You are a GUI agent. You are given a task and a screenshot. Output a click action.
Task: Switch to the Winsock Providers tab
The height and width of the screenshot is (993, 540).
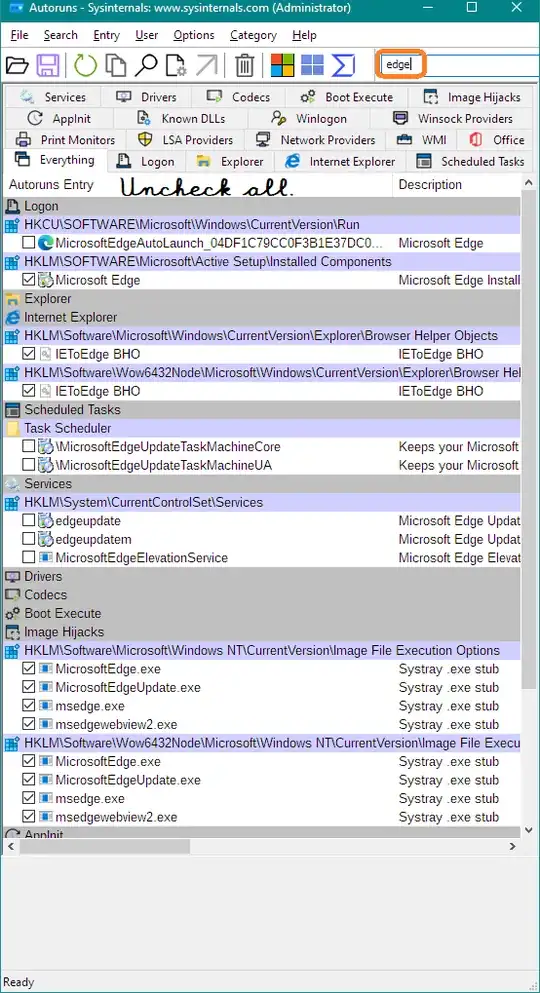tap(453, 118)
